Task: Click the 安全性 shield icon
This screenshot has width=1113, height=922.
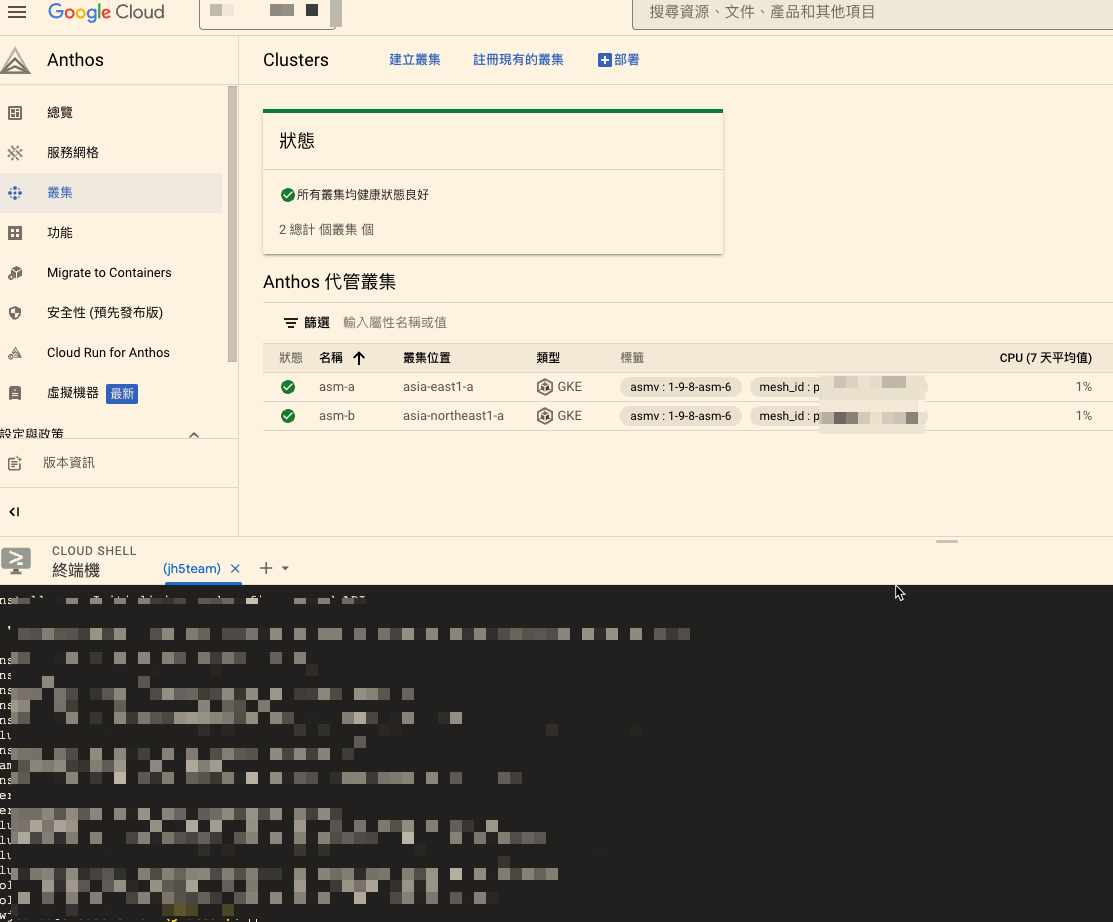Action: [x=15, y=313]
